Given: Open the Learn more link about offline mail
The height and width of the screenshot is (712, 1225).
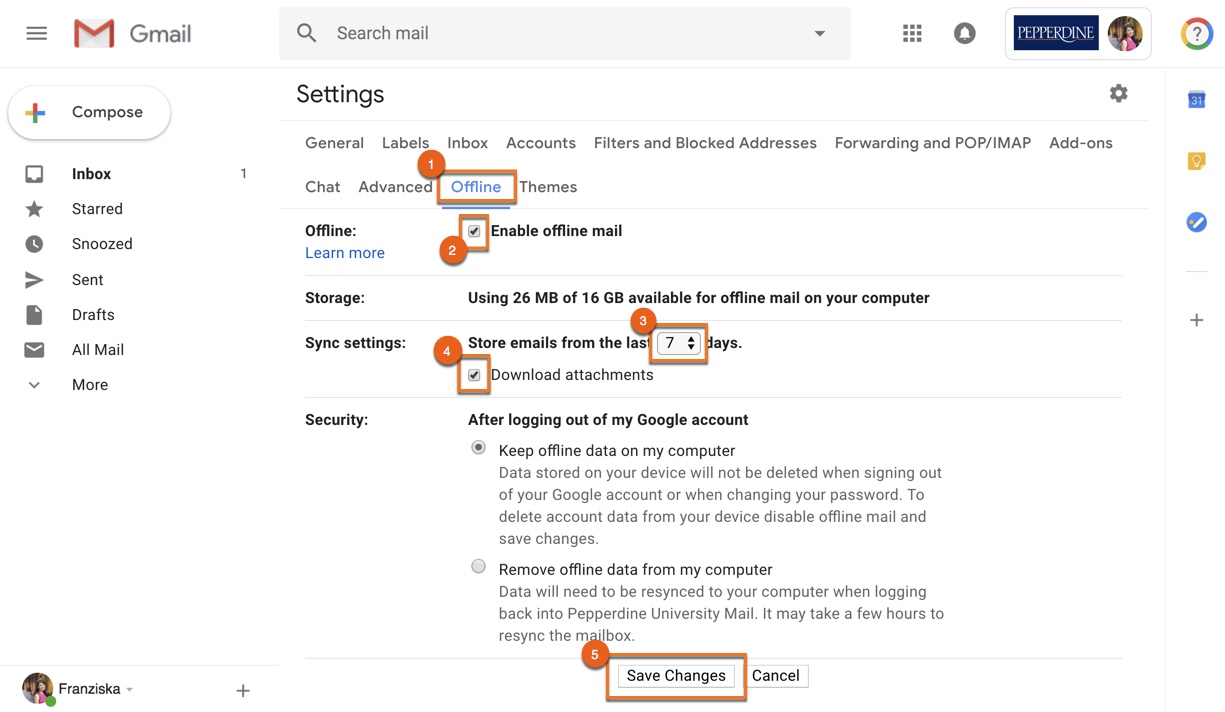Looking at the screenshot, I should (x=344, y=252).
